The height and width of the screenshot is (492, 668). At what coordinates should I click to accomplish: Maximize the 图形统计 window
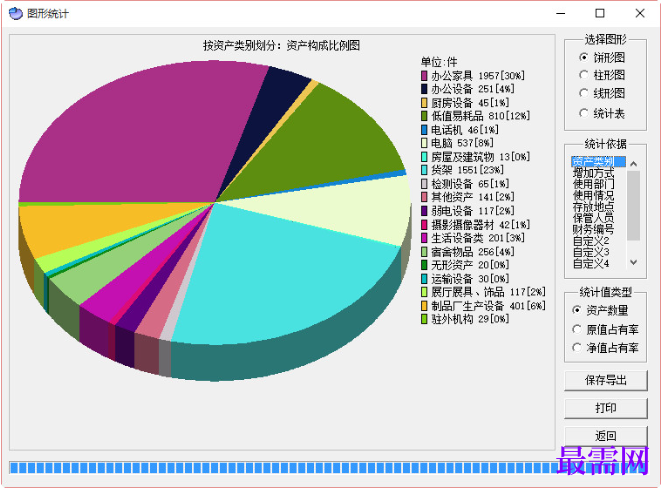pyautogui.click(x=600, y=14)
